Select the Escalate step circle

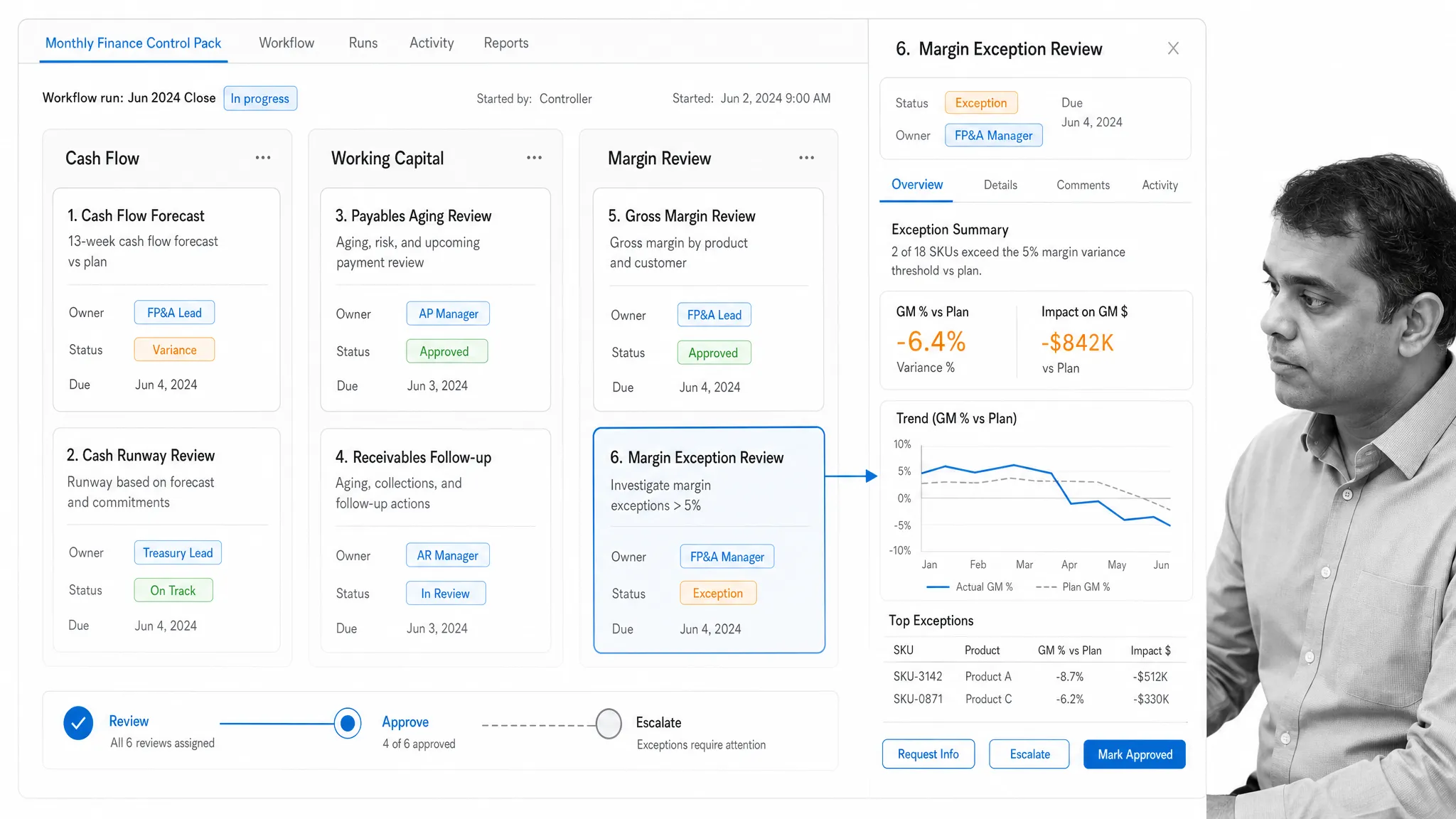pyautogui.click(x=609, y=724)
